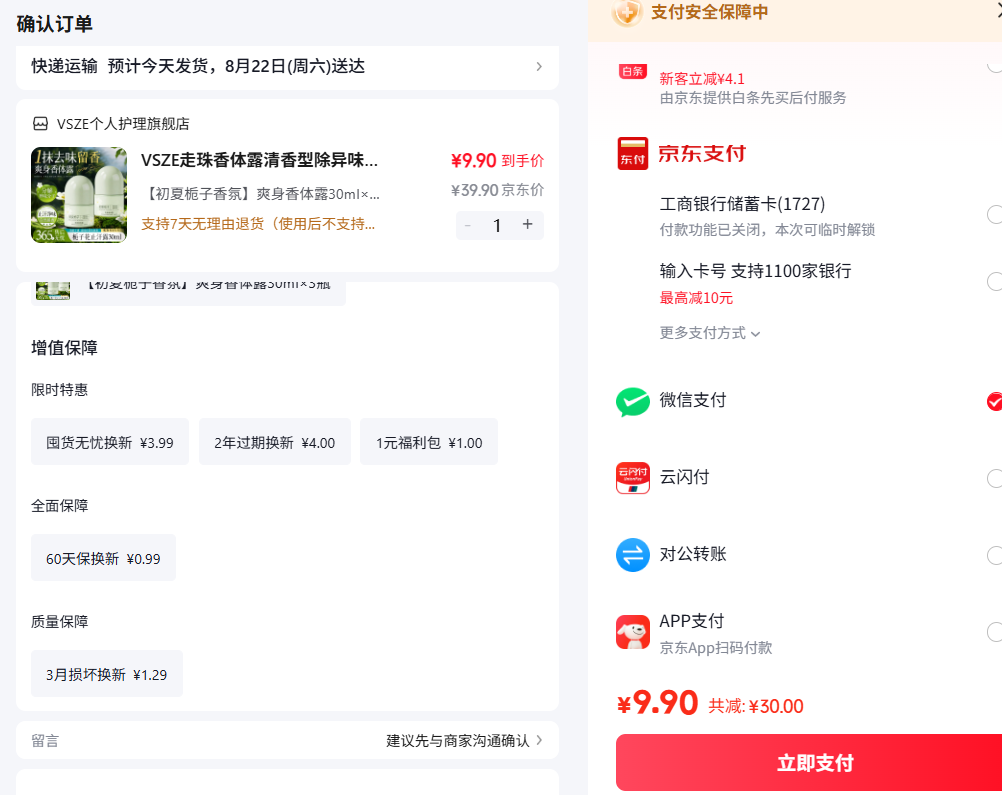Click 共减: ¥30.00 savings text
The image size is (1002, 795).
(x=756, y=706)
